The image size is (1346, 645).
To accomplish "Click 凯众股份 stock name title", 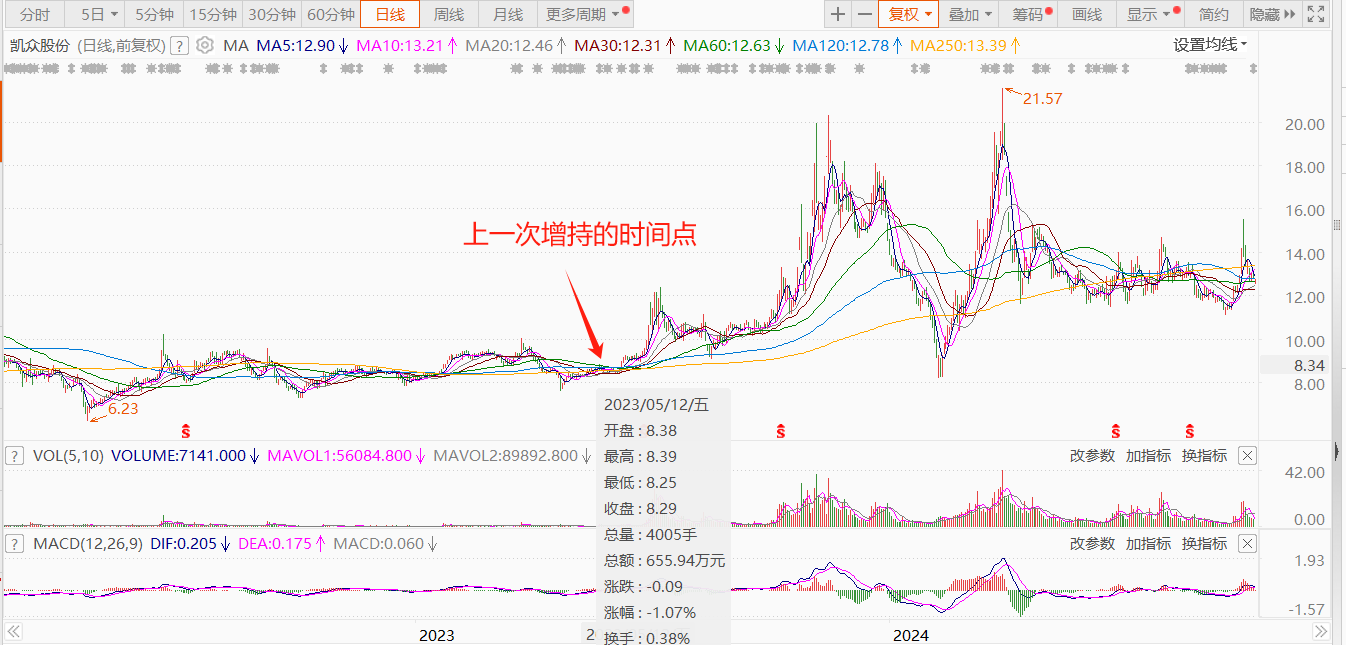I will [x=39, y=45].
